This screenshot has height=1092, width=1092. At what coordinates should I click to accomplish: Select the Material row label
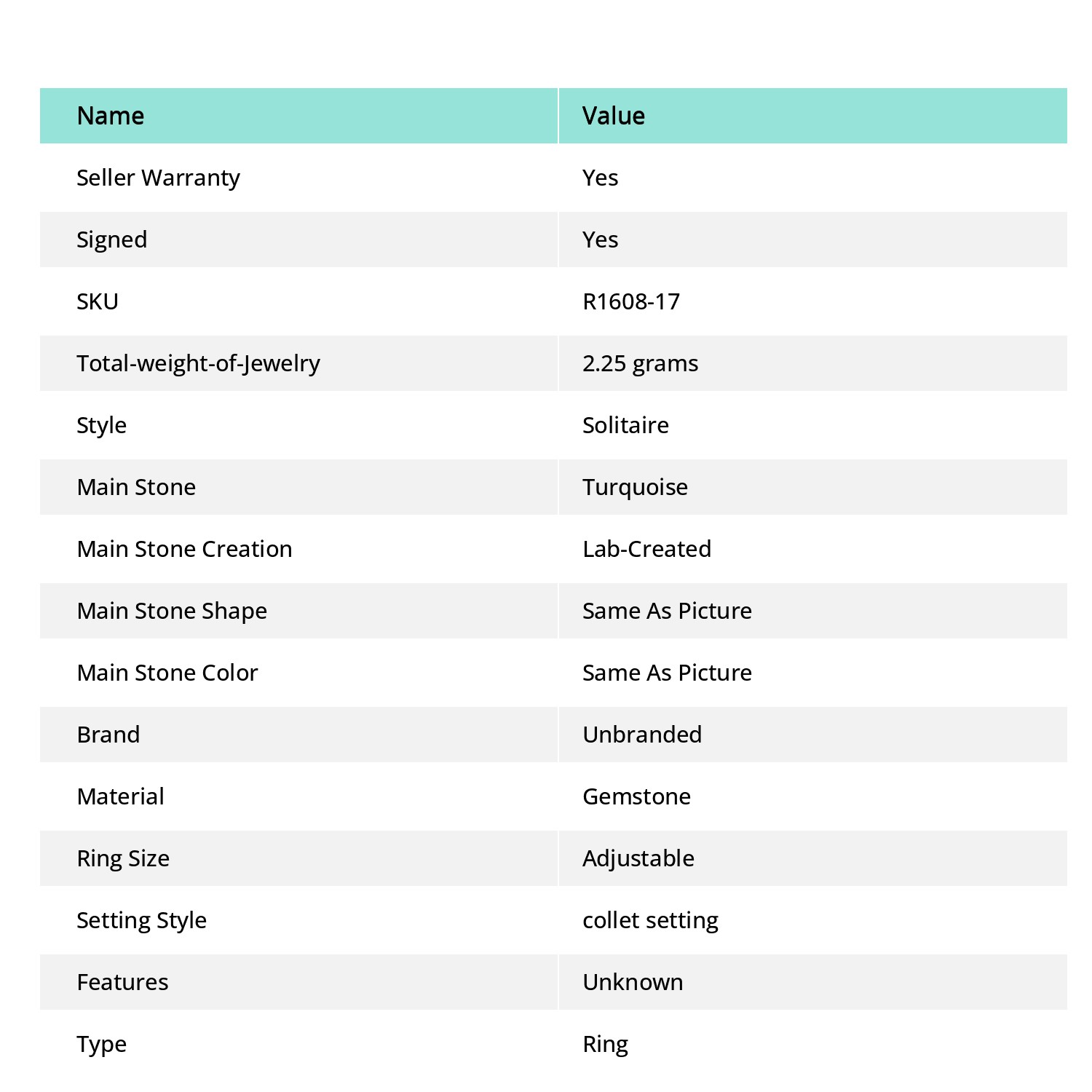120,796
